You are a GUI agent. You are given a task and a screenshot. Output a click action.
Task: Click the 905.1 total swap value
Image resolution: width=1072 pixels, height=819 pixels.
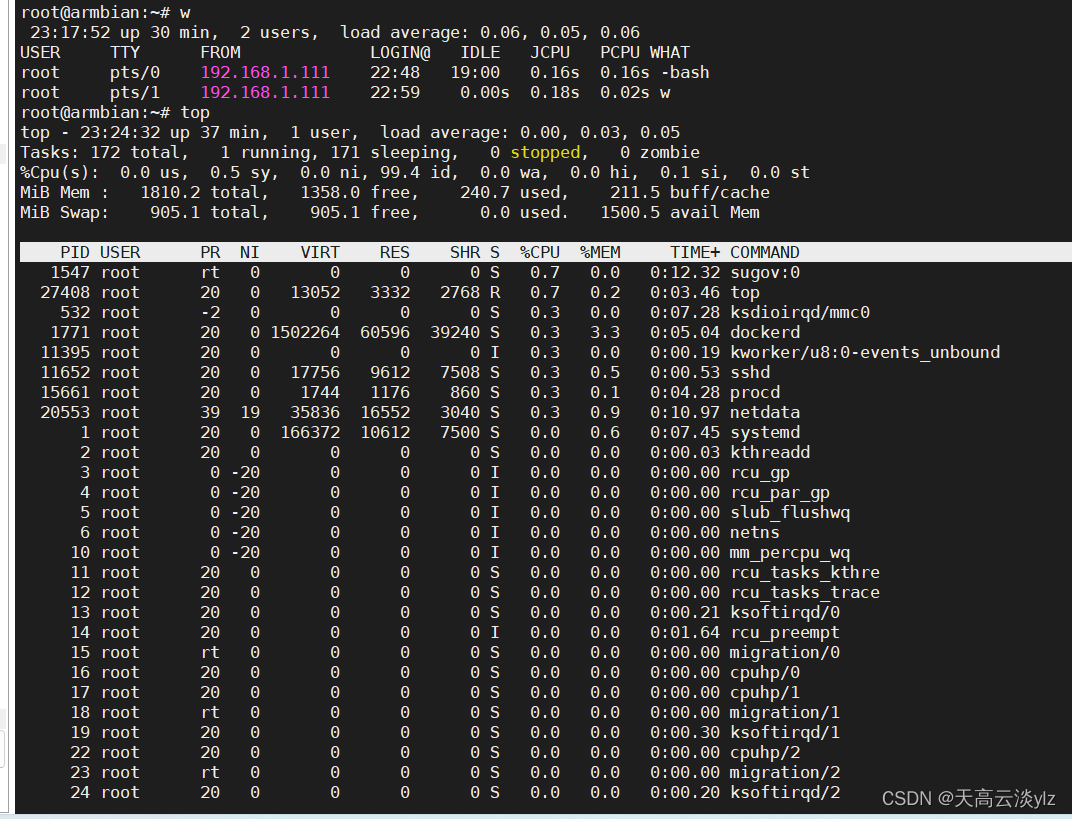(175, 212)
